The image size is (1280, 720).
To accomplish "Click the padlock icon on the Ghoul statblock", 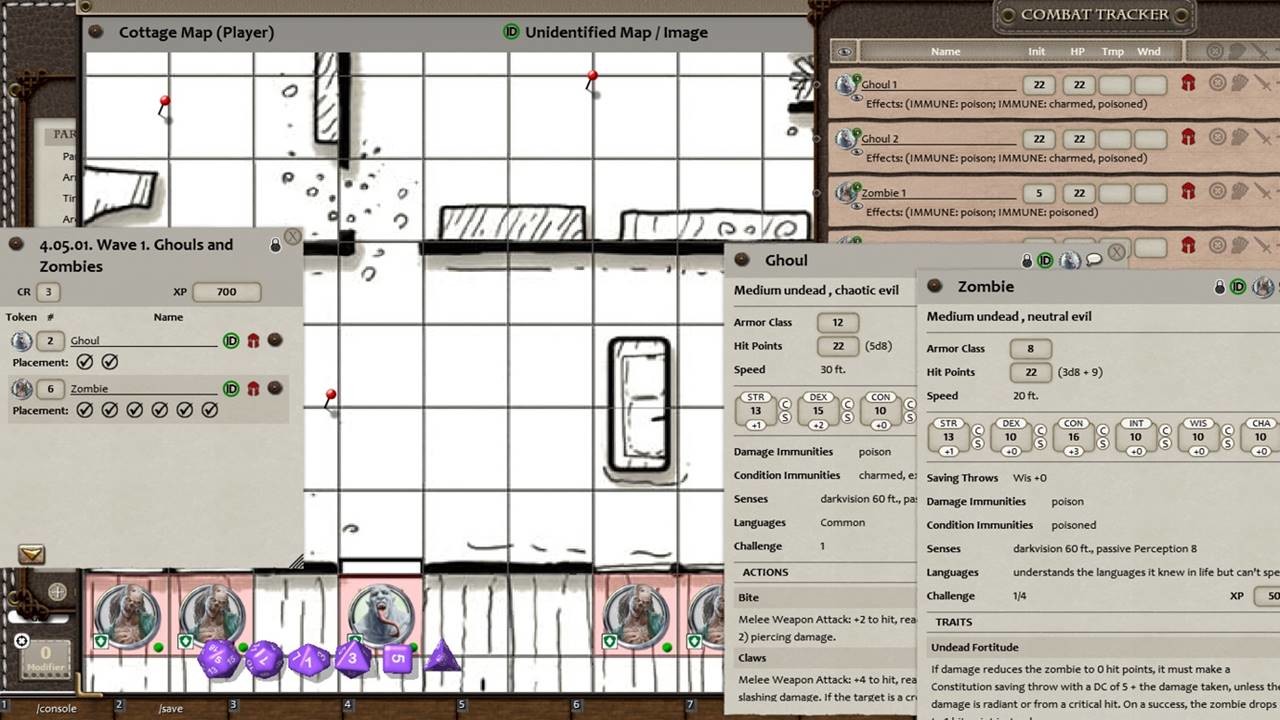I will pyautogui.click(x=1026, y=260).
